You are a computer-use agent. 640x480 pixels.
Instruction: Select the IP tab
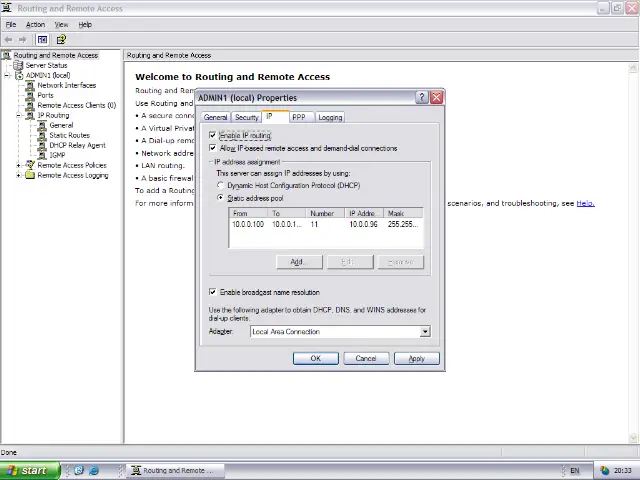(275, 116)
